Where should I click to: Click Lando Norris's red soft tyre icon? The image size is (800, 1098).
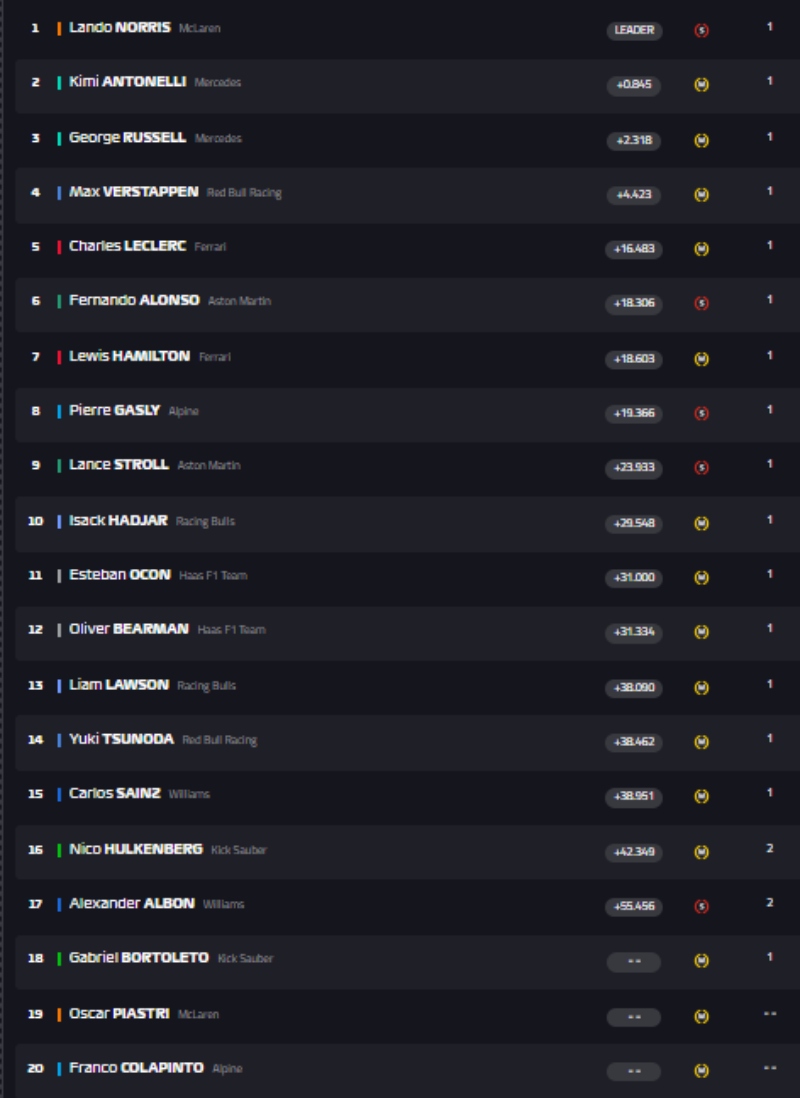point(701,30)
